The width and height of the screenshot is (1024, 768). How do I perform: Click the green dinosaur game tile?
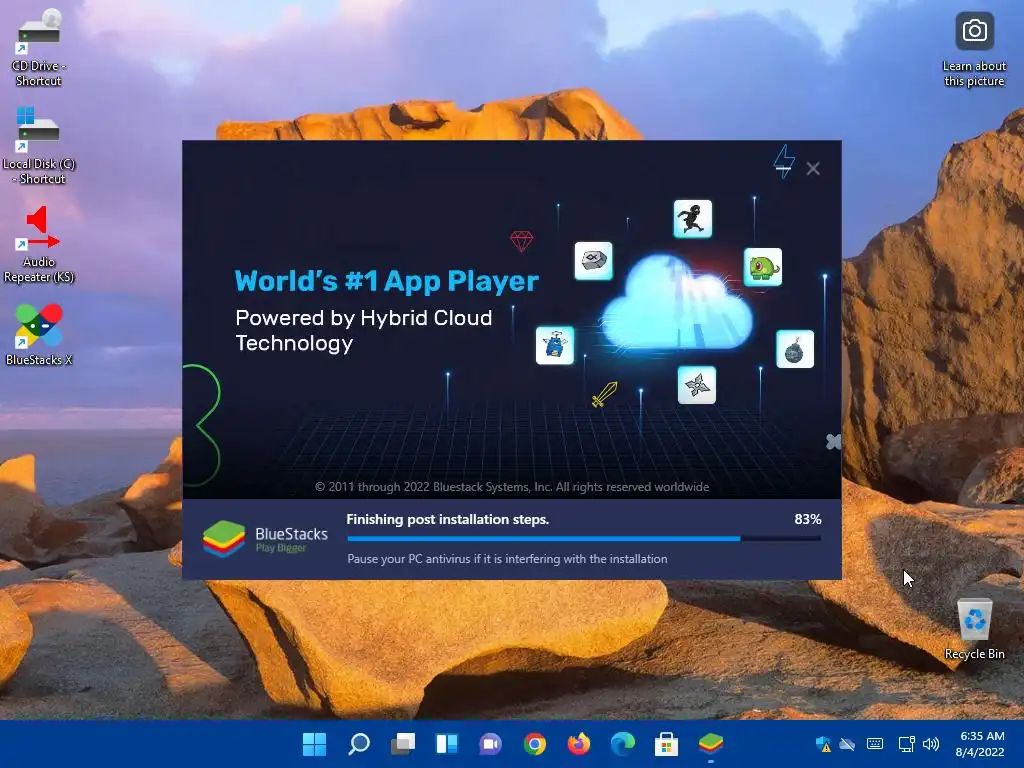click(x=763, y=267)
